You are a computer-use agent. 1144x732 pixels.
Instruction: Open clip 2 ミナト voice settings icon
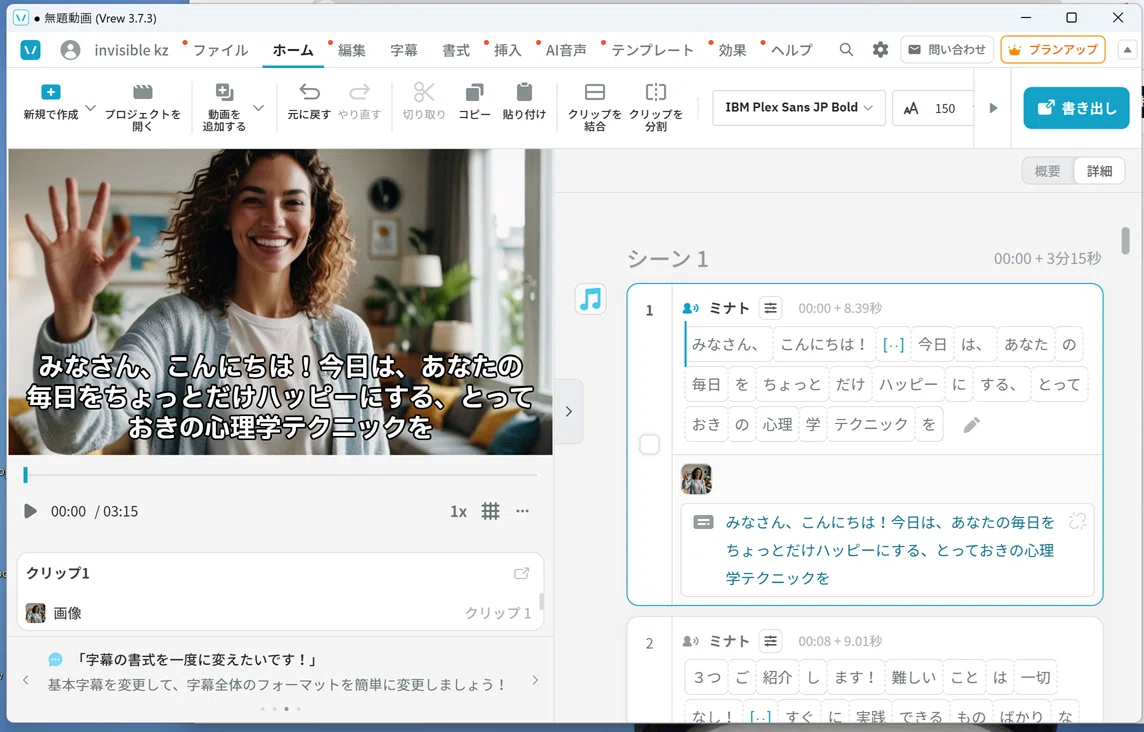coord(770,641)
